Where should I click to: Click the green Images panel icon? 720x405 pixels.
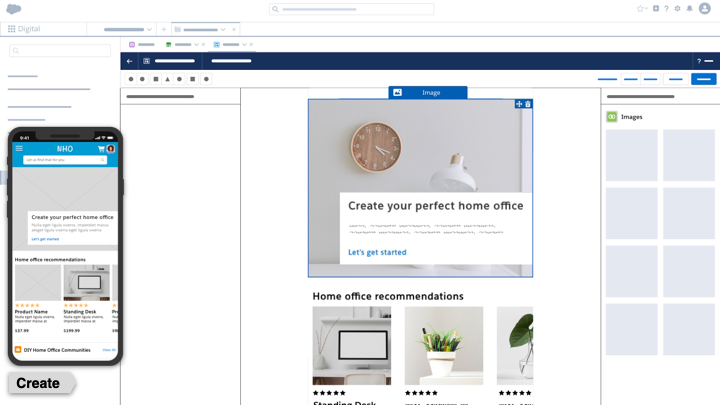pos(612,117)
